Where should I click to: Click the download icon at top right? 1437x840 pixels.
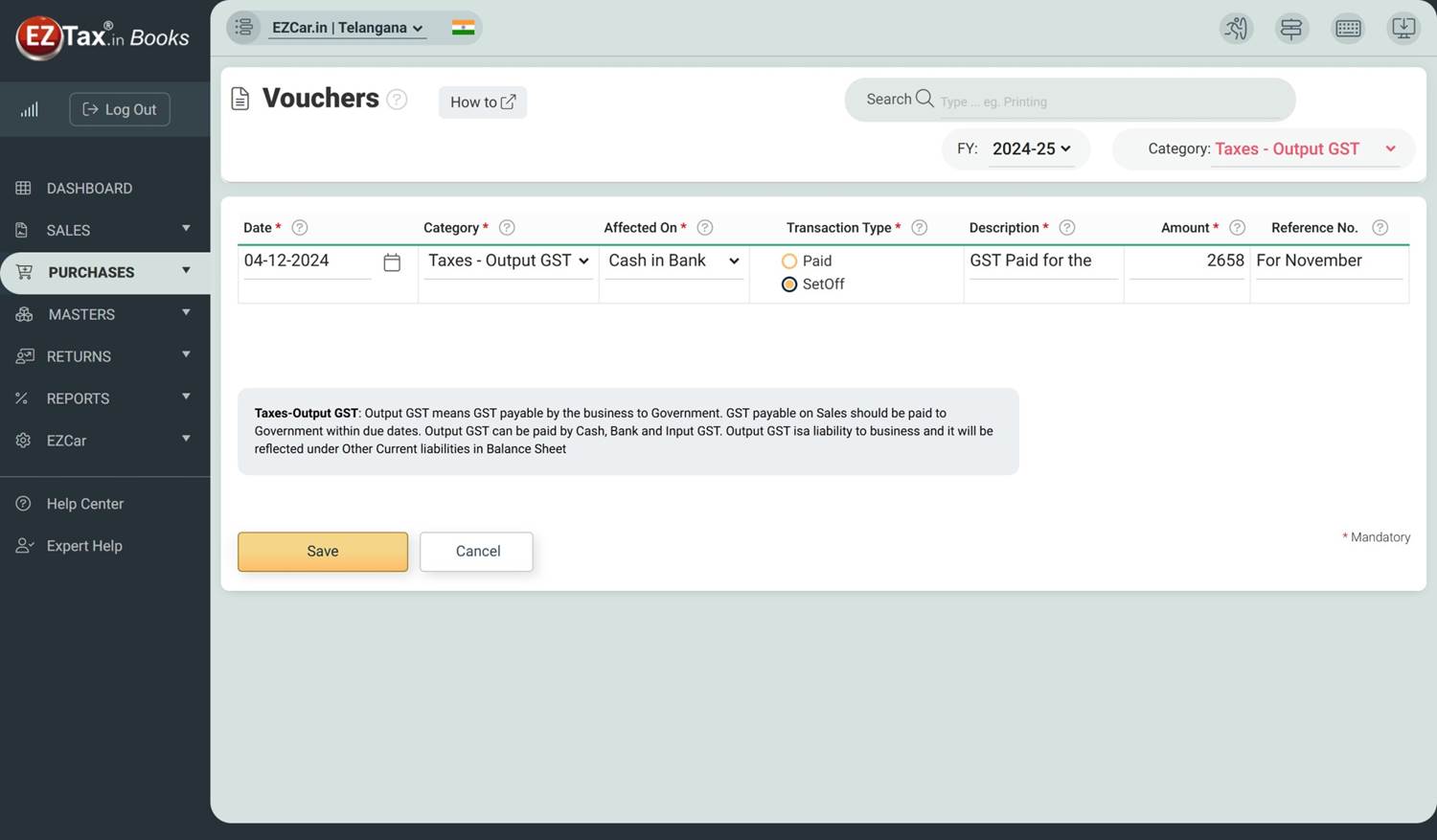click(1403, 29)
